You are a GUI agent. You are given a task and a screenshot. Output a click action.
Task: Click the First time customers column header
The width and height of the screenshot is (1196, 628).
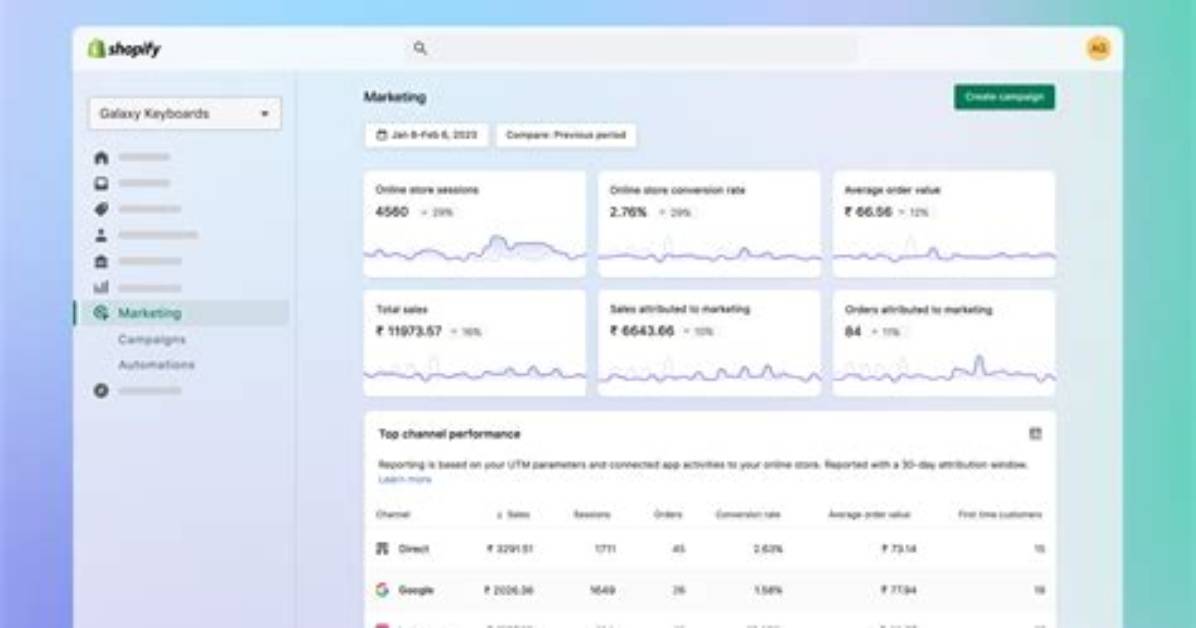[1000, 514]
